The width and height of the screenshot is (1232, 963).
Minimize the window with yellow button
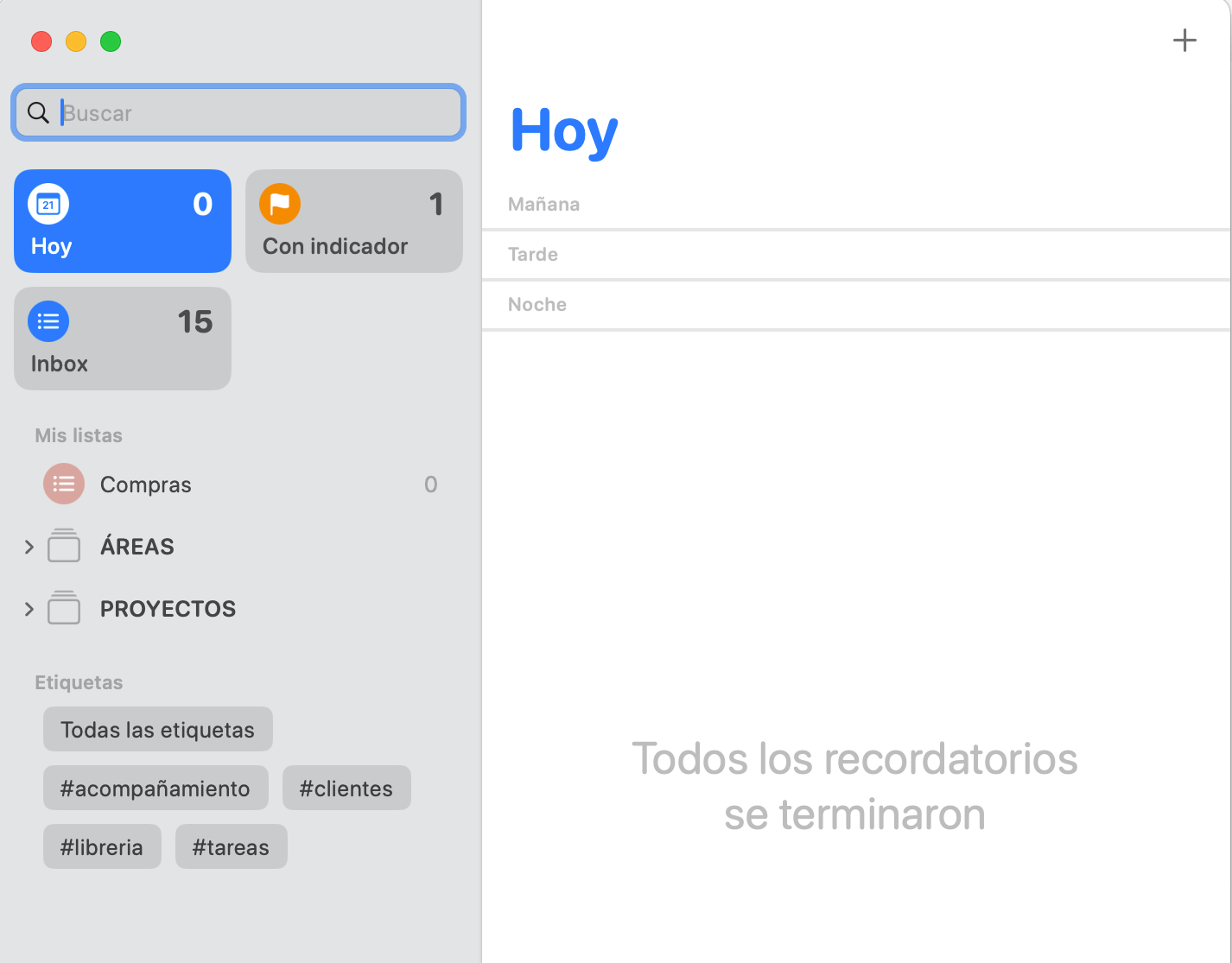coord(76,41)
